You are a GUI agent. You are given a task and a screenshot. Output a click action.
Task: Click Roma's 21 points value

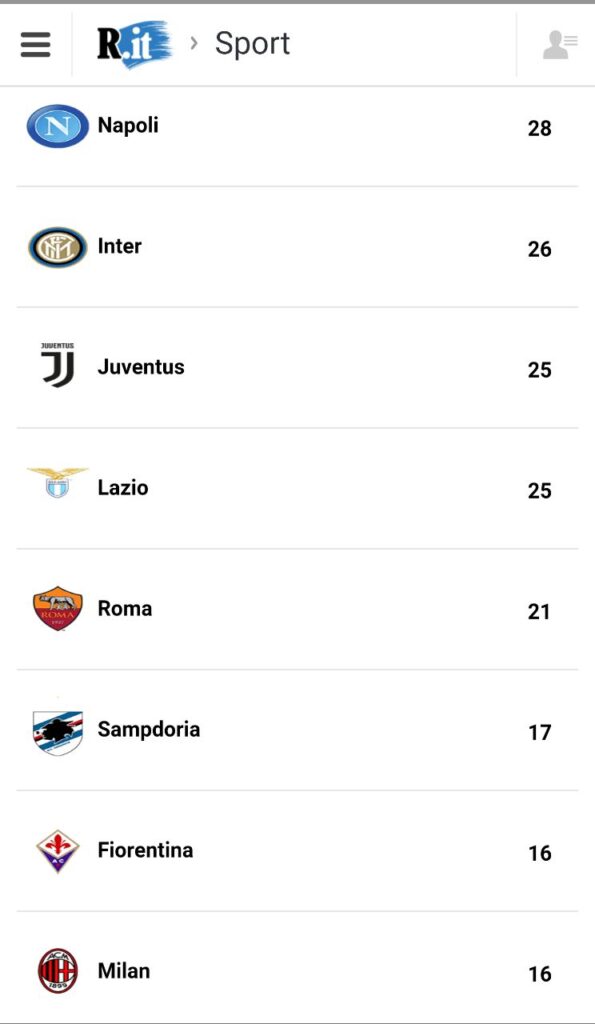pos(539,611)
